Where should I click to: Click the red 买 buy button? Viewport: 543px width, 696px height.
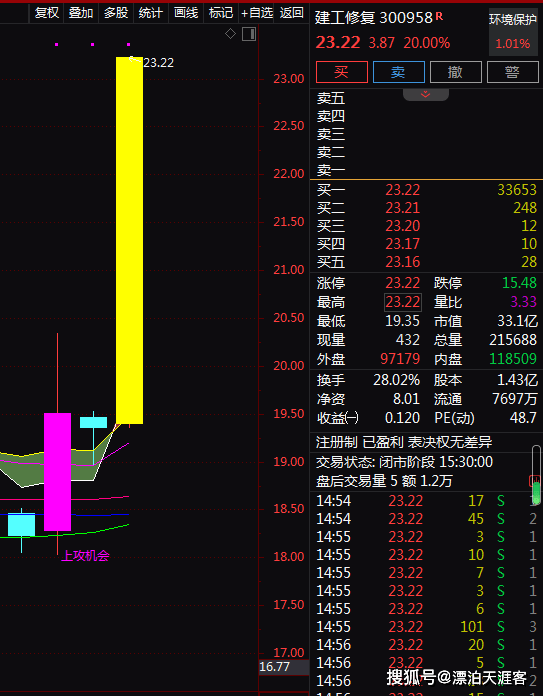tap(342, 72)
